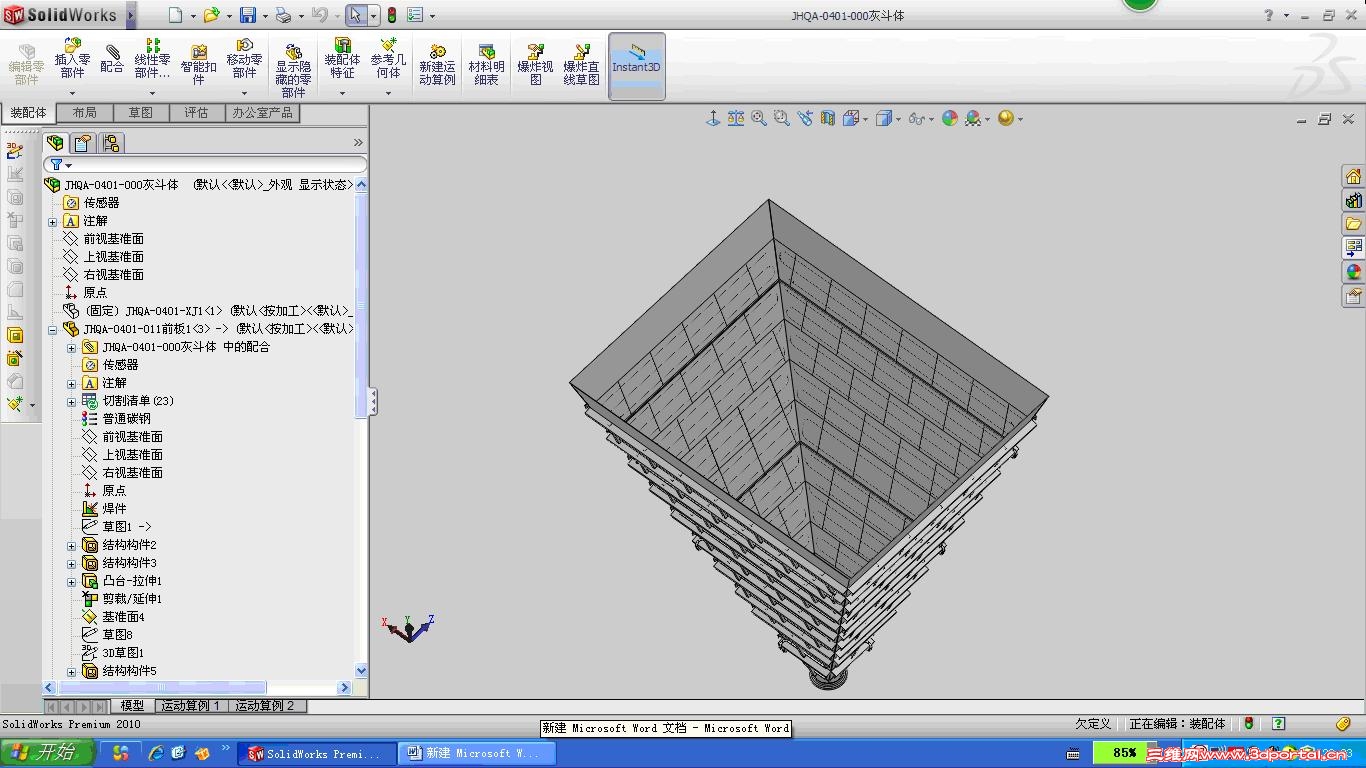The width and height of the screenshot is (1366, 768).
Task: Open the 装配体特征 assembly features tool
Action: coord(342,60)
